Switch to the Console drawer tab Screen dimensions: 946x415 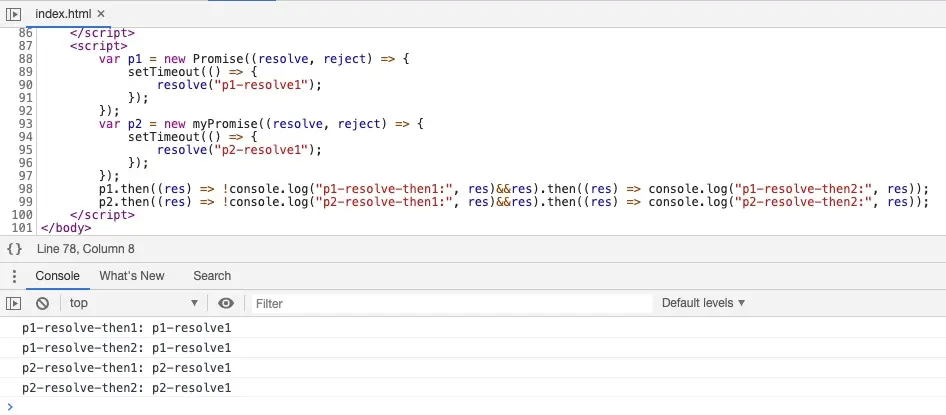(57, 276)
